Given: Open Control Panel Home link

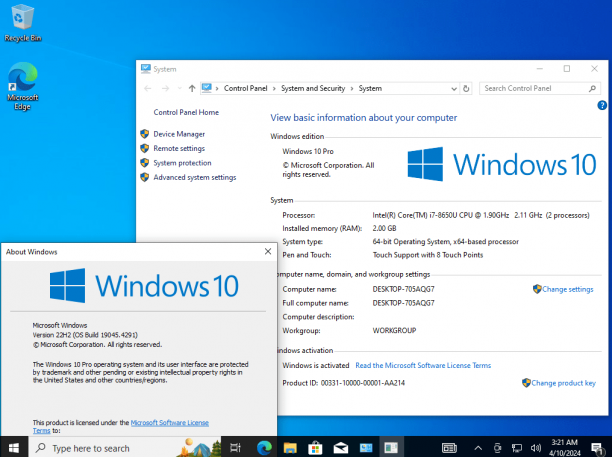Looking at the screenshot, I should (186, 112).
